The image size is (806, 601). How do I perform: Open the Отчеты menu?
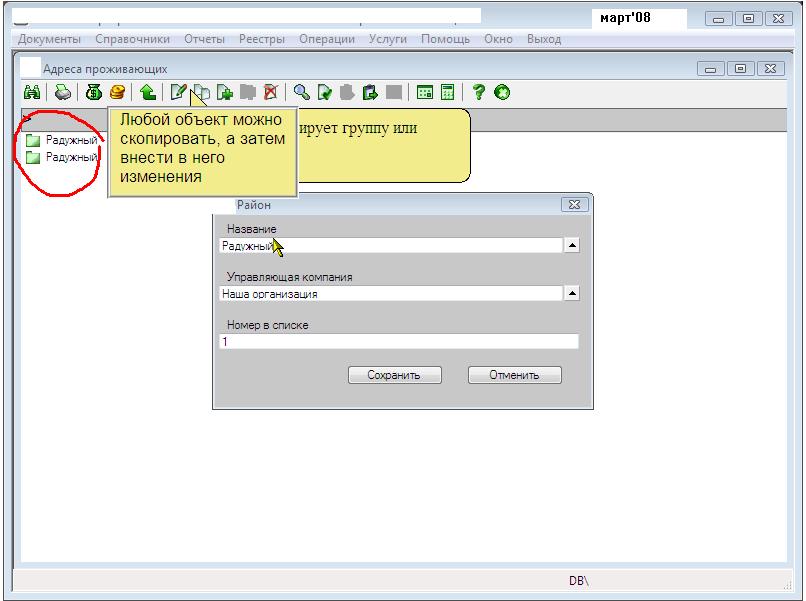[x=205, y=39]
